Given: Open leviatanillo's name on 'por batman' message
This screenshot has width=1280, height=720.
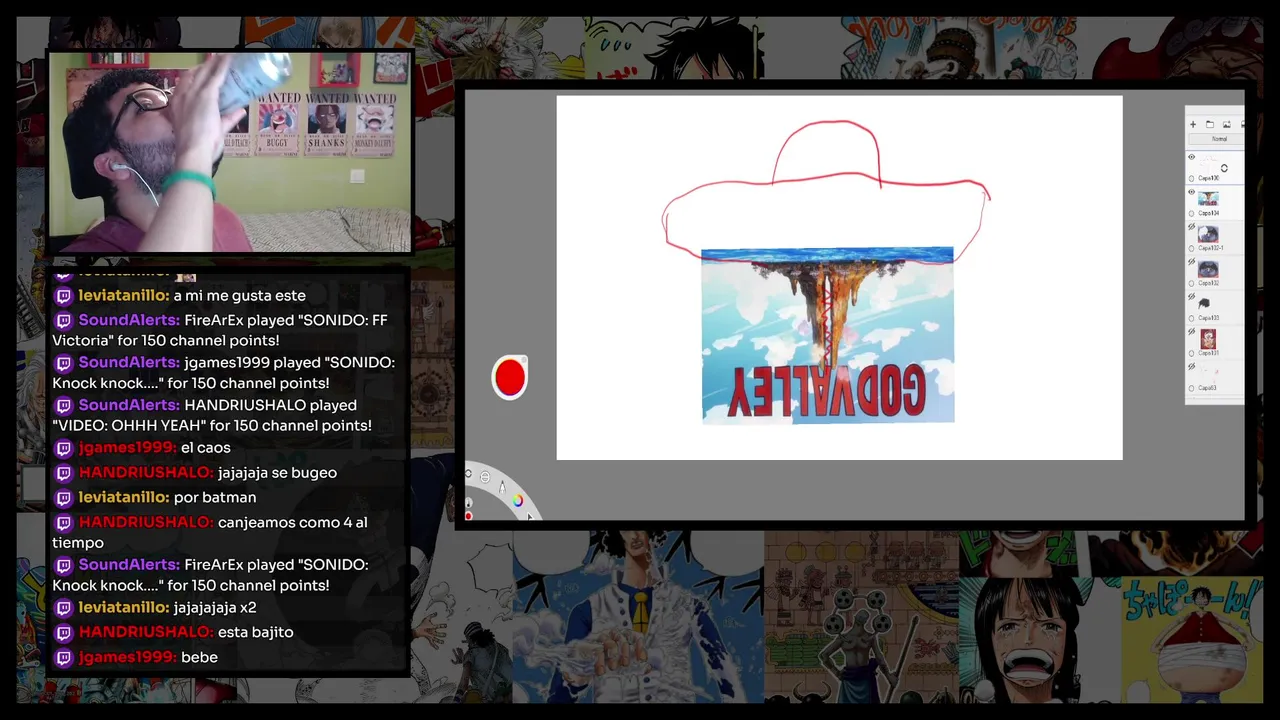Looking at the screenshot, I should click(x=125, y=497).
